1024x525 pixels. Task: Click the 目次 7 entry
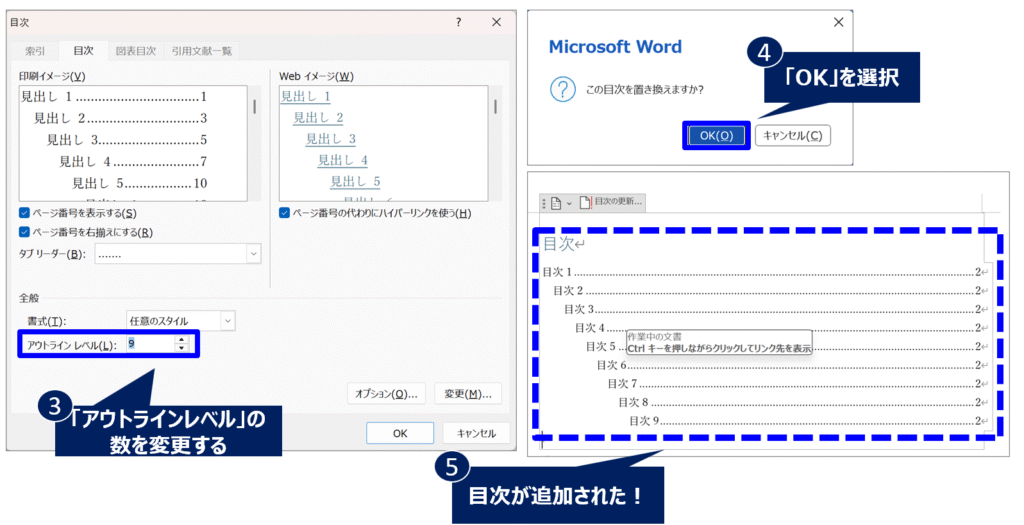coord(797,383)
